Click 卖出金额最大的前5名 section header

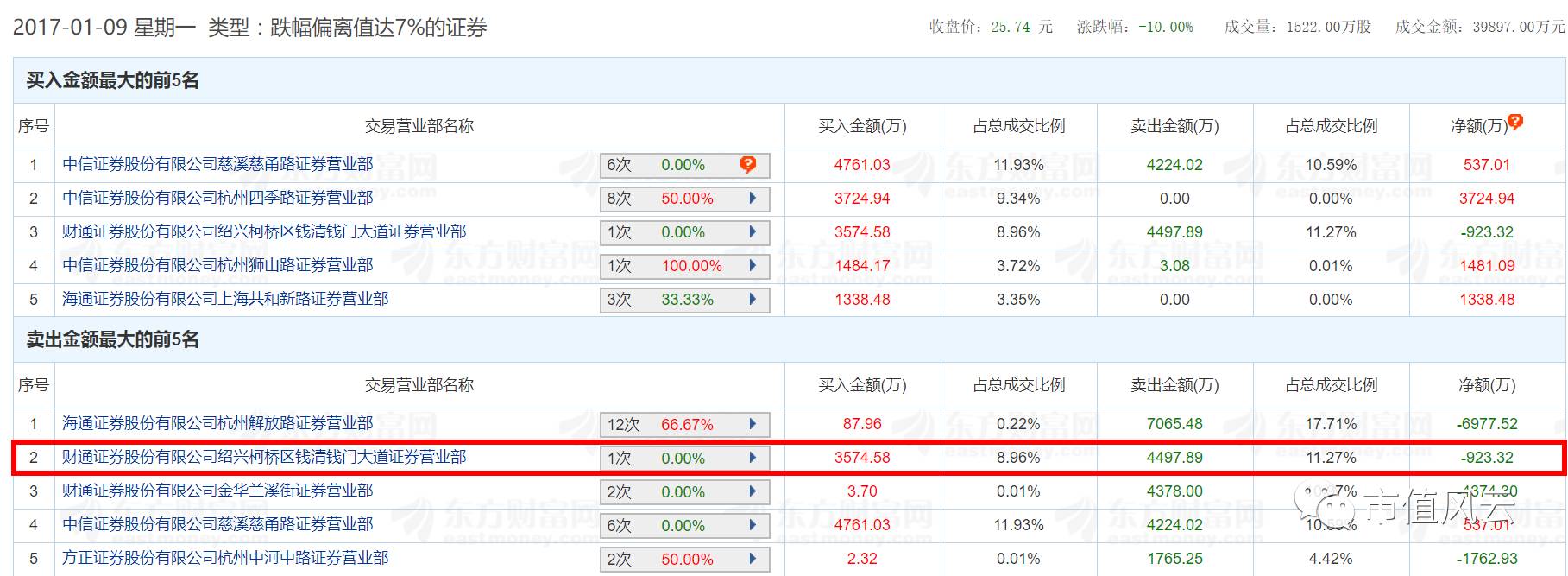(x=113, y=339)
